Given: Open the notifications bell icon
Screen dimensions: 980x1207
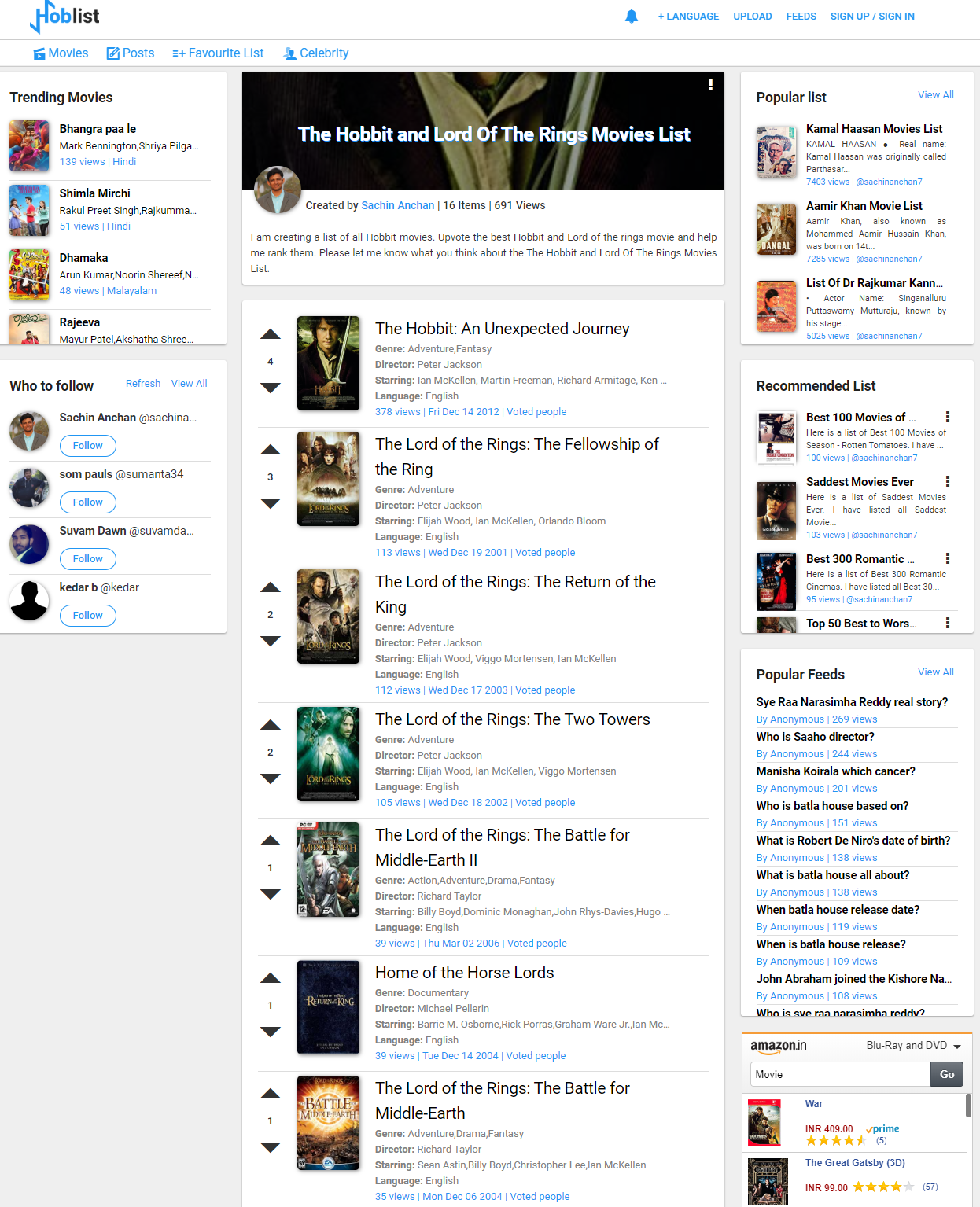Looking at the screenshot, I should coord(632,17).
